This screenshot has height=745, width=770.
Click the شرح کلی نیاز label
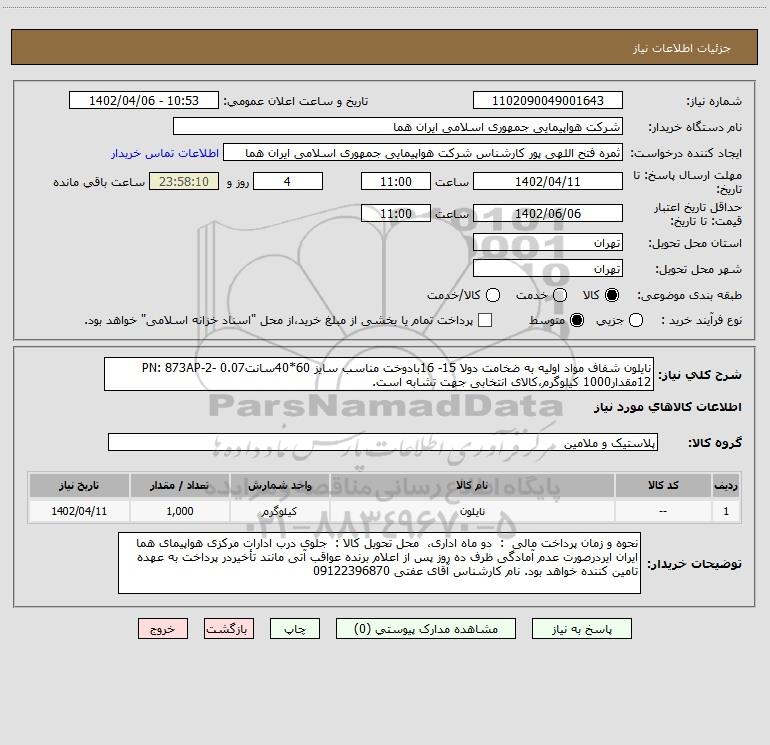[x=699, y=375]
